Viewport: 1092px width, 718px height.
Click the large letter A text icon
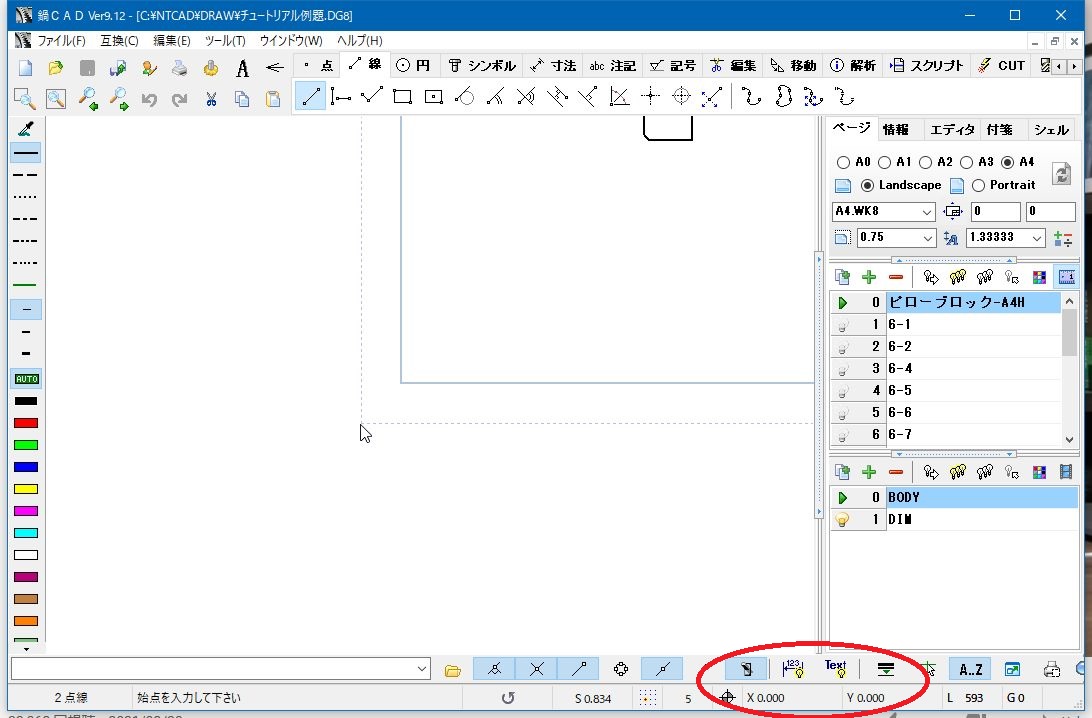click(242, 68)
